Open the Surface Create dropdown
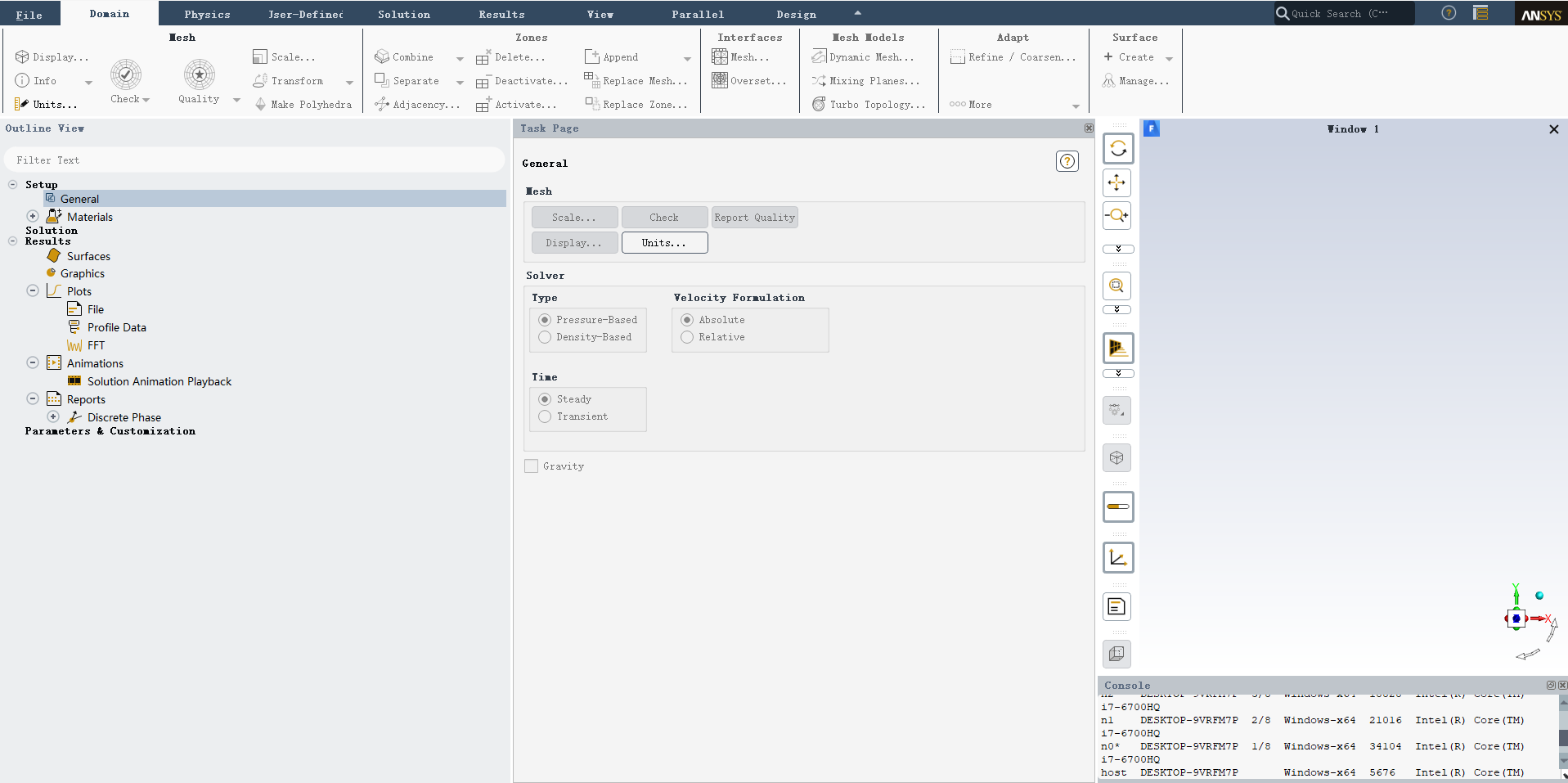This screenshot has width=1568, height=783. coord(1169,58)
